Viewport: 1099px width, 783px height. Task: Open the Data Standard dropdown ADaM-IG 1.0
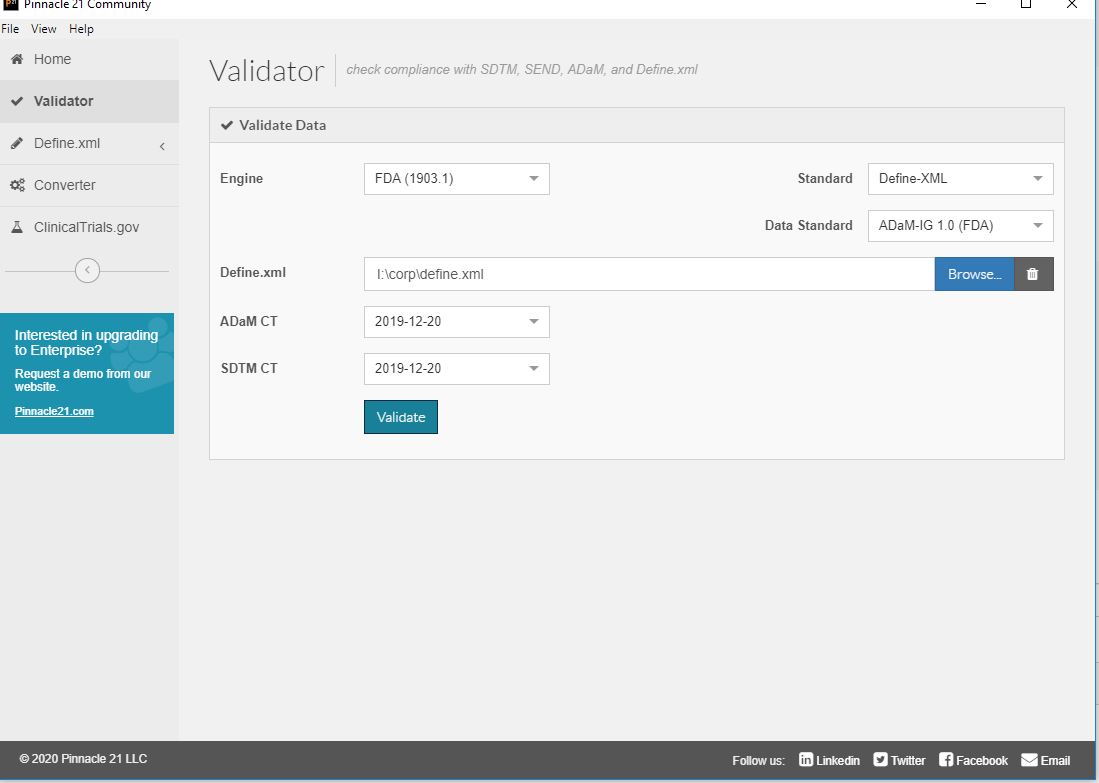click(x=960, y=226)
